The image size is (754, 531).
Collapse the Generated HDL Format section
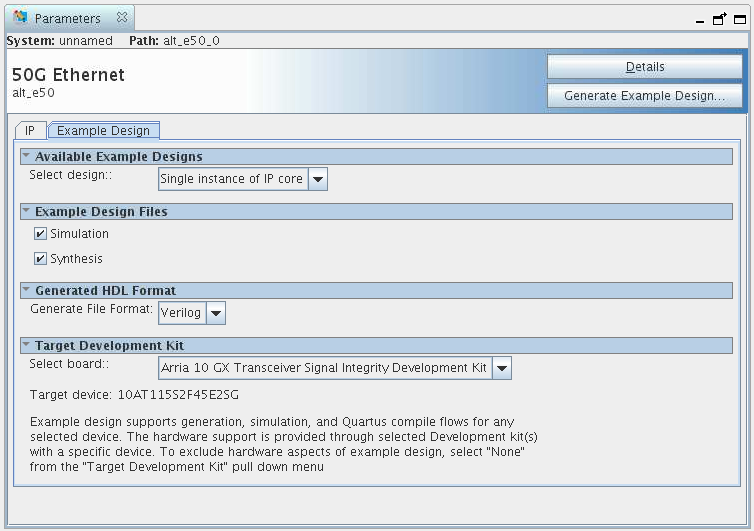(26, 290)
